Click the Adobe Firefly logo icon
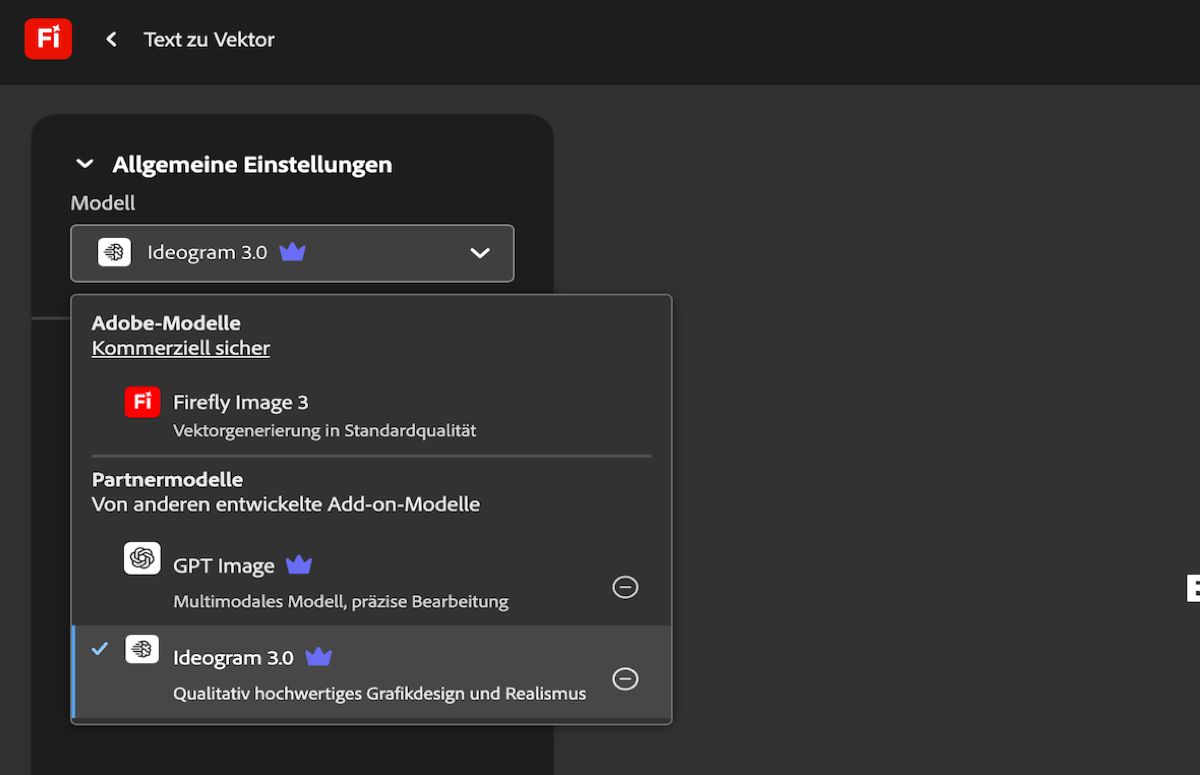 (48, 39)
